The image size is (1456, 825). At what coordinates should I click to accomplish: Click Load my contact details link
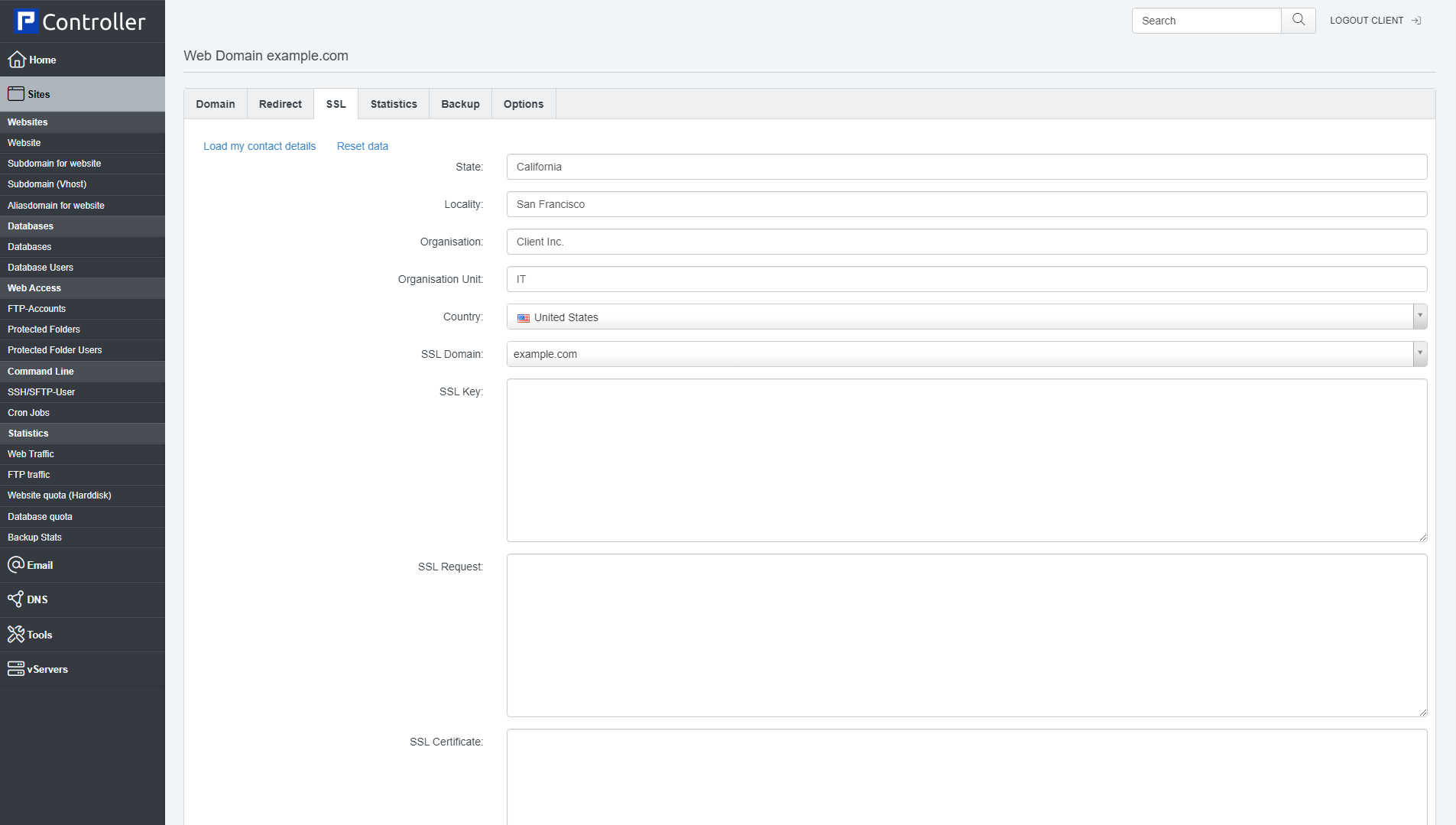coord(259,146)
